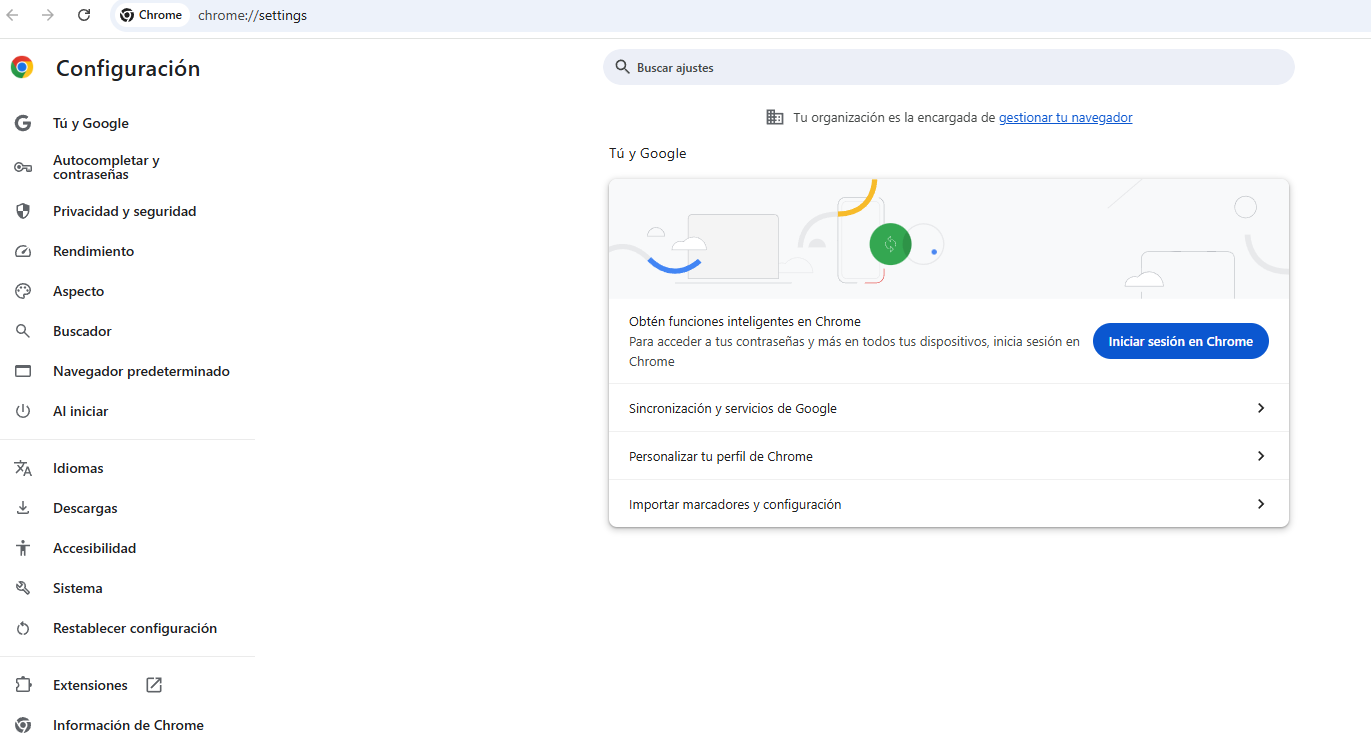The image size is (1371, 746).
Task: Click the Tú y Google section heading
Action: point(647,153)
